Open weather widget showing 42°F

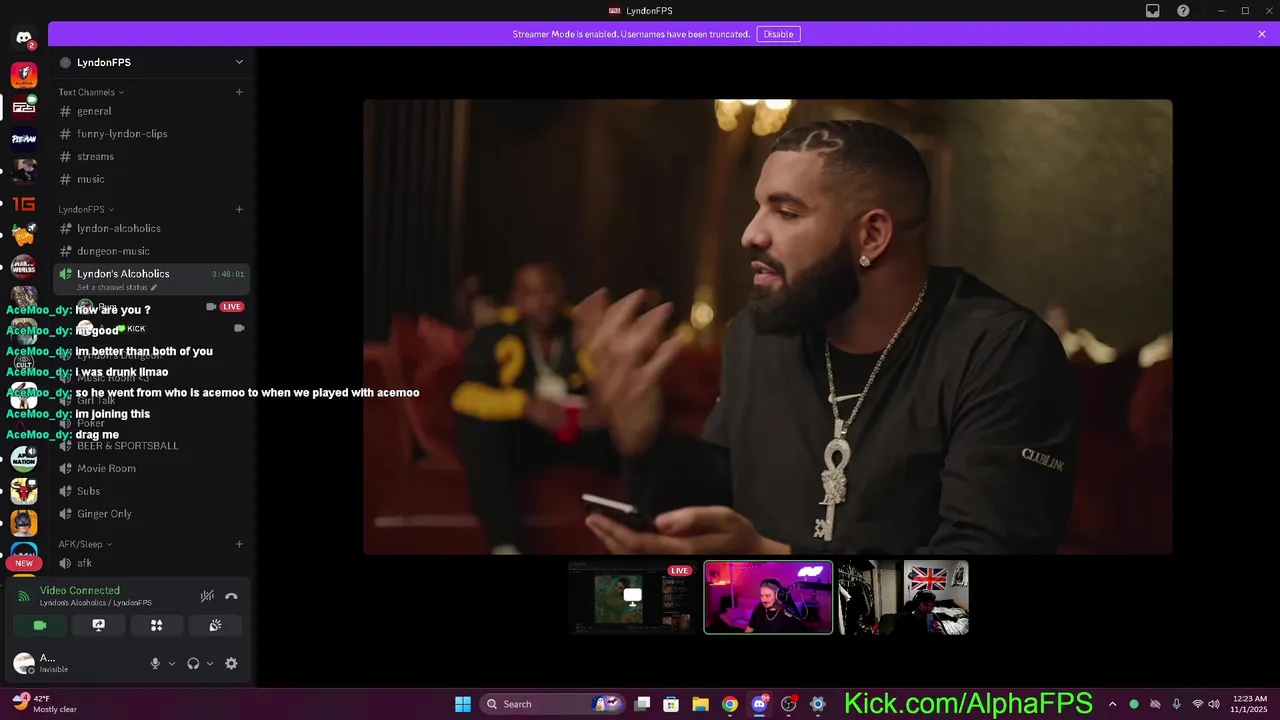(x=45, y=704)
